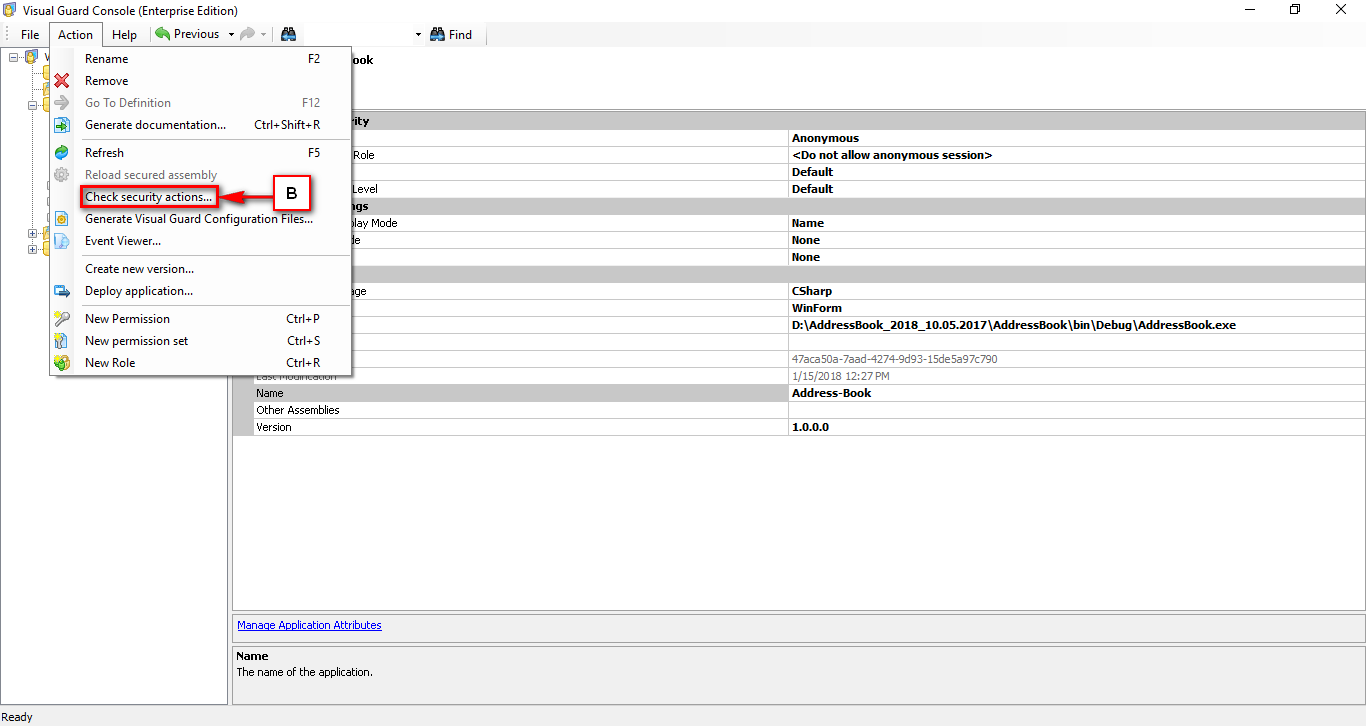Click the grayed forward arrow in the toolbar

(247, 34)
